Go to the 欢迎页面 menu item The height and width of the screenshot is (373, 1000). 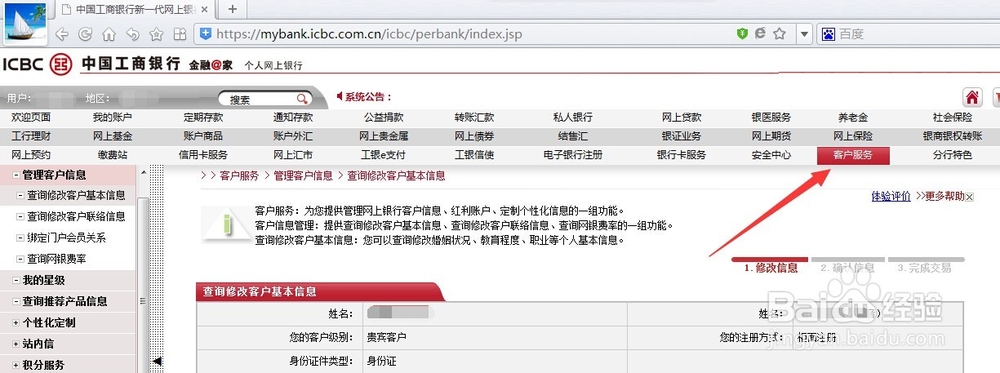point(31,117)
